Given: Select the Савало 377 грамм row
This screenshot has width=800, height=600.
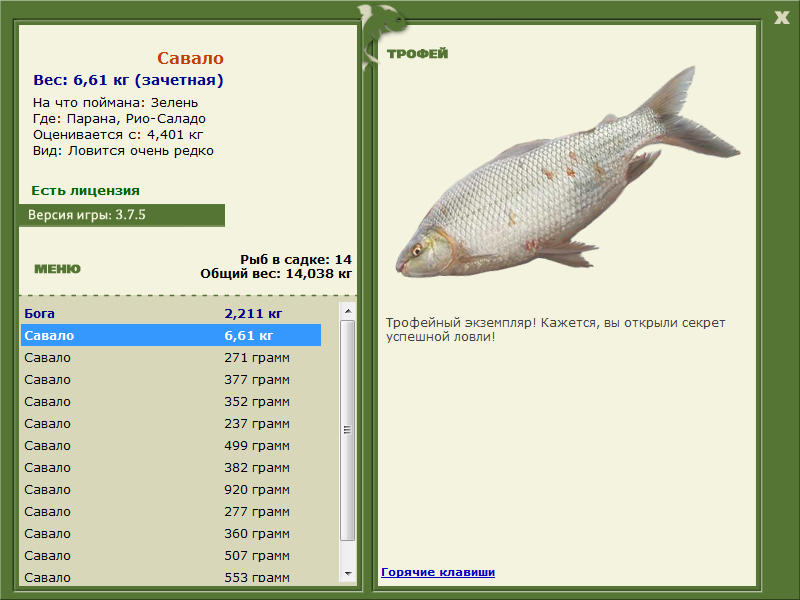Looking at the screenshot, I should pos(171,379).
